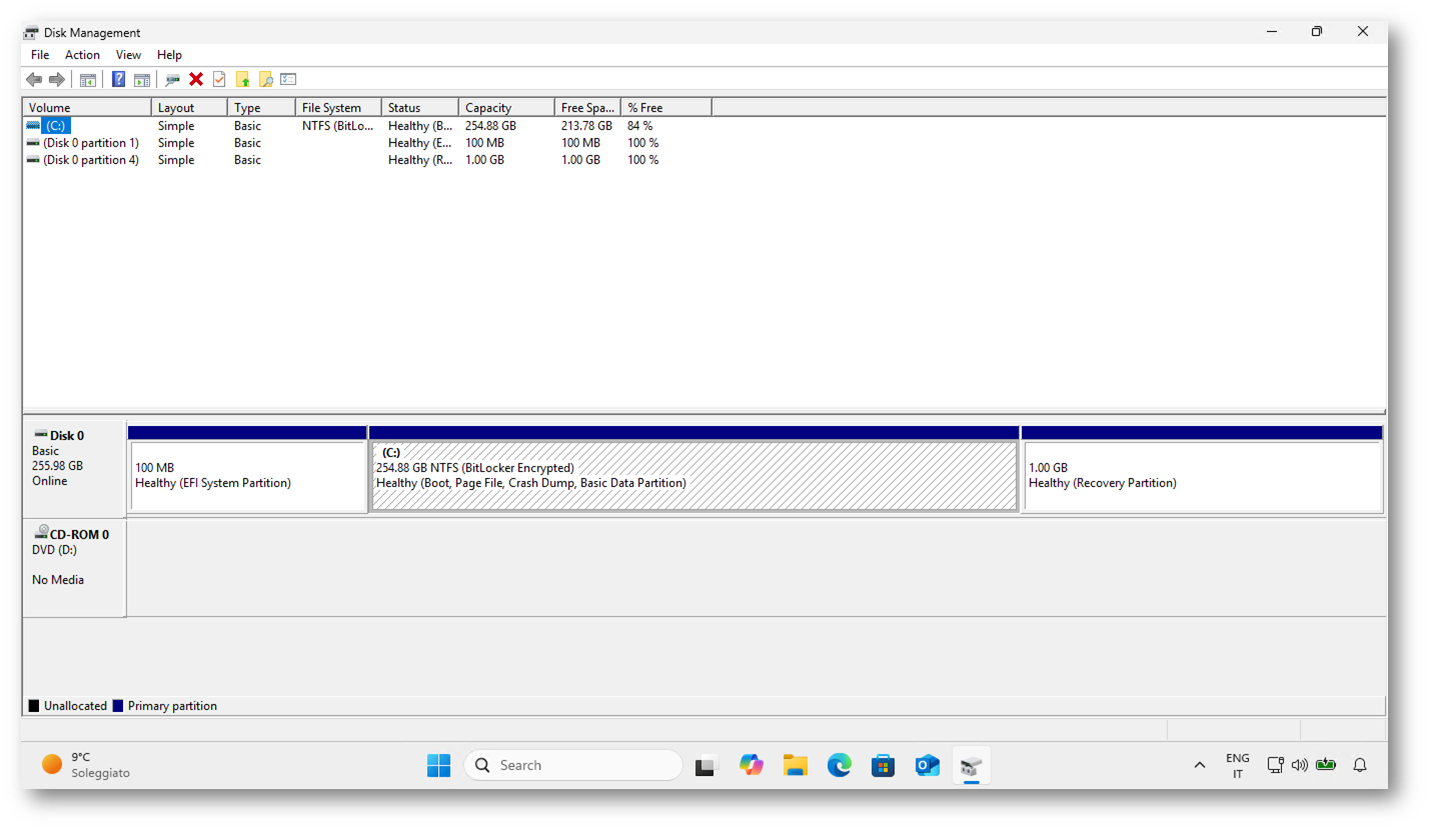Click the Help question mark toolbar icon

coord(118,80)
